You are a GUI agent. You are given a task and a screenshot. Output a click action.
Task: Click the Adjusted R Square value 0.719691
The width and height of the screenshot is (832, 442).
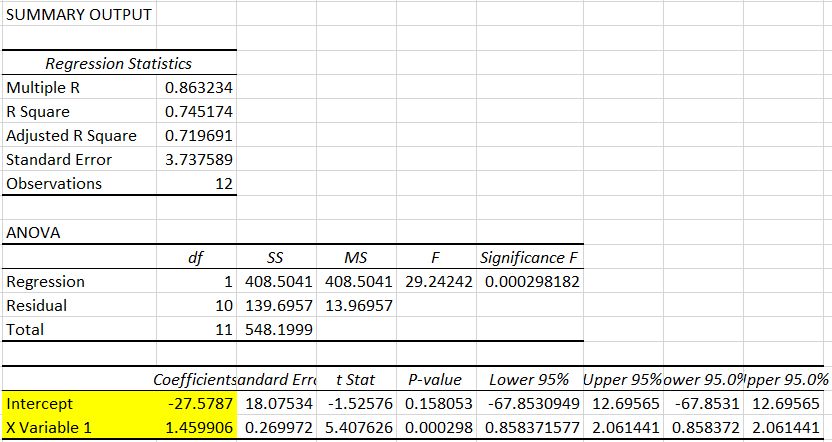tap(198, 136)
